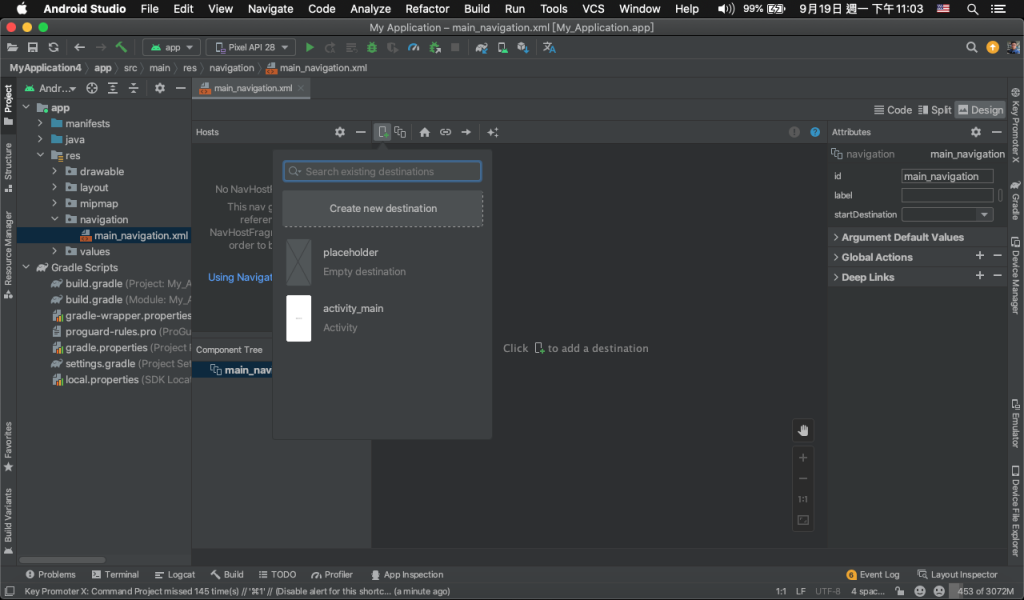Click the Auto Arrange sparkle icon

[493, 133]
